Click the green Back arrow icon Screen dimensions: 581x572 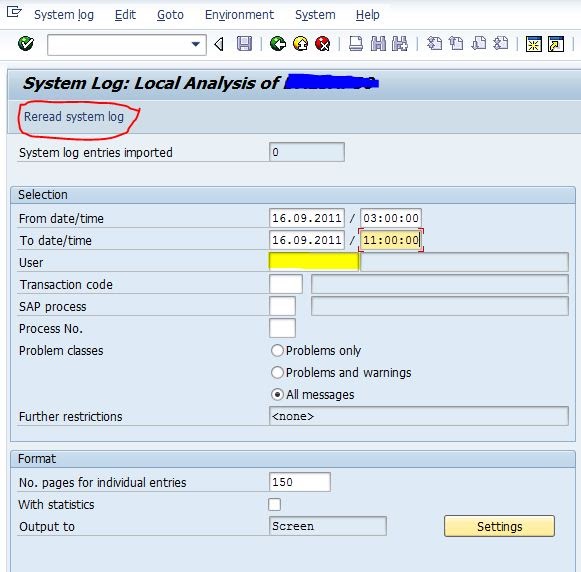[278, 44]
